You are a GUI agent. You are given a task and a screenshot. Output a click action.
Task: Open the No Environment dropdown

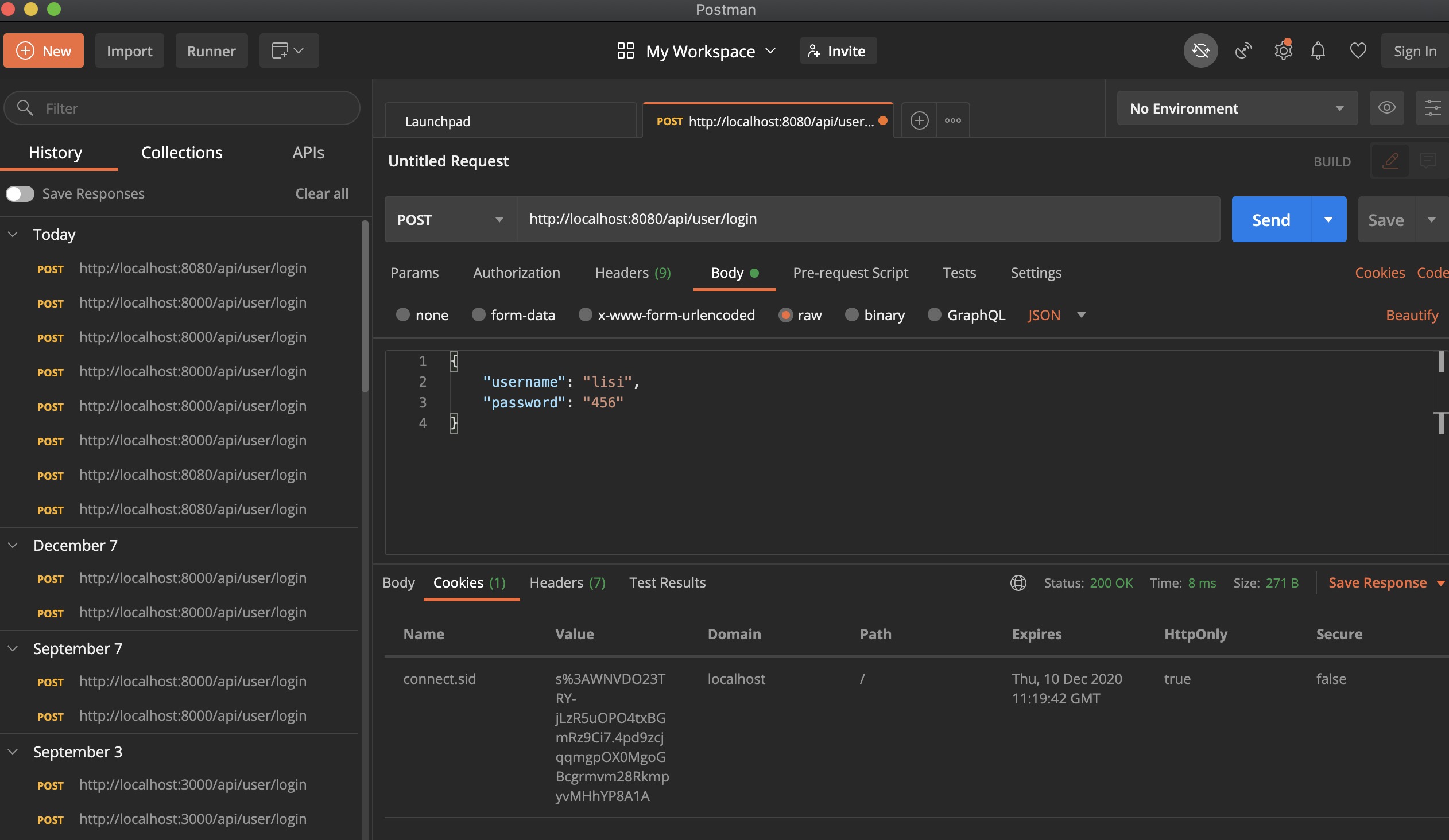point(1236,108)
